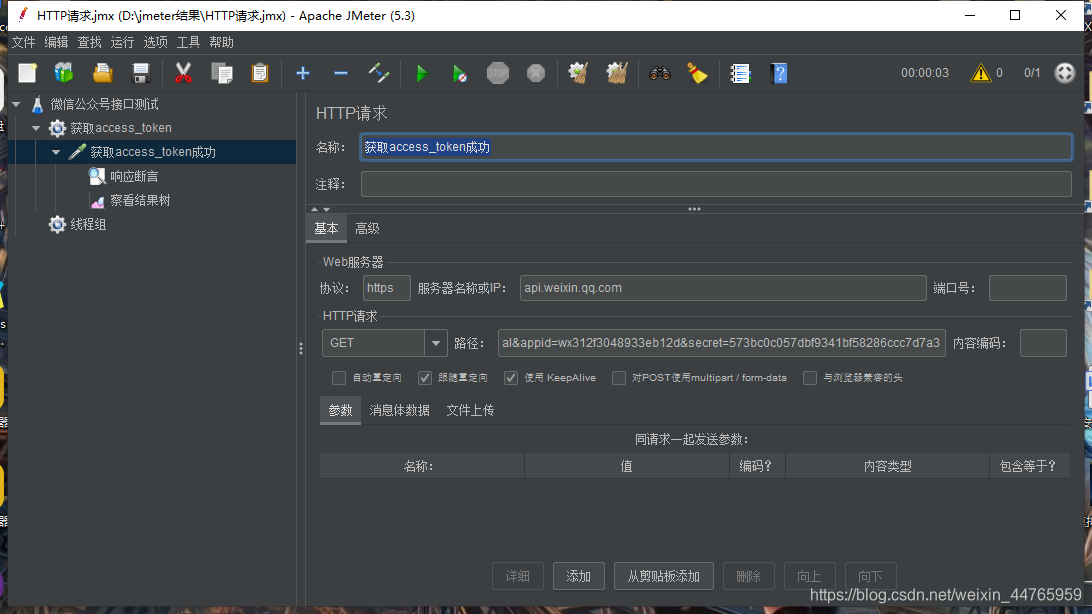1092x614 pixels.
Task: Toggle the 使用 KeepAlive checkbox
Action: (x=511, y=378)
